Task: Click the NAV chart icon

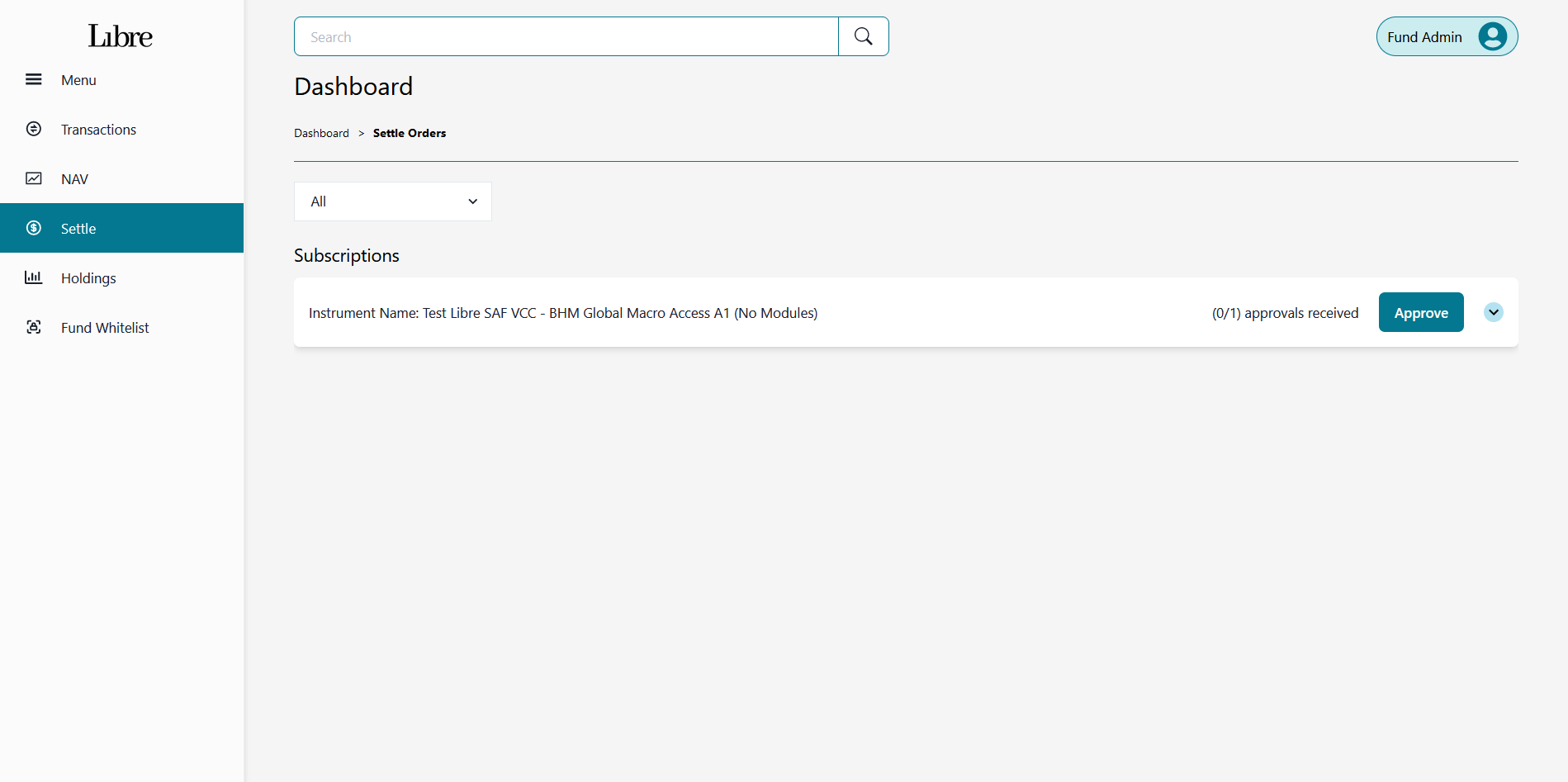Action: pyautogui.click(x=33, y=179)
